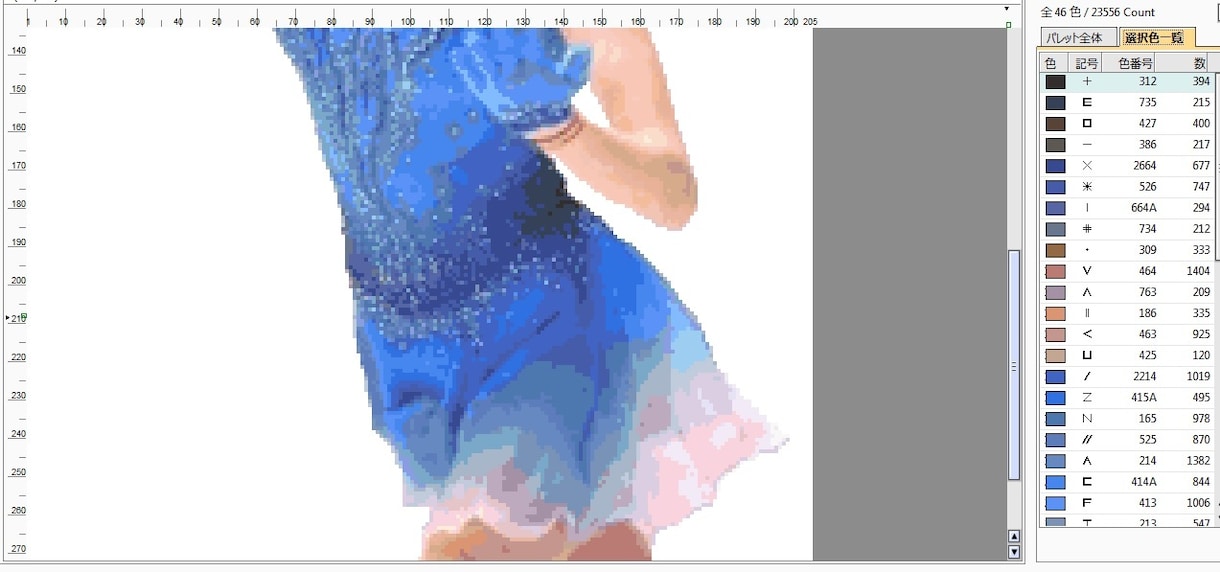This screenshot has height=572, width=1220.
Task: Click the tan swatch of color 309
Action: pos(1055,250)
